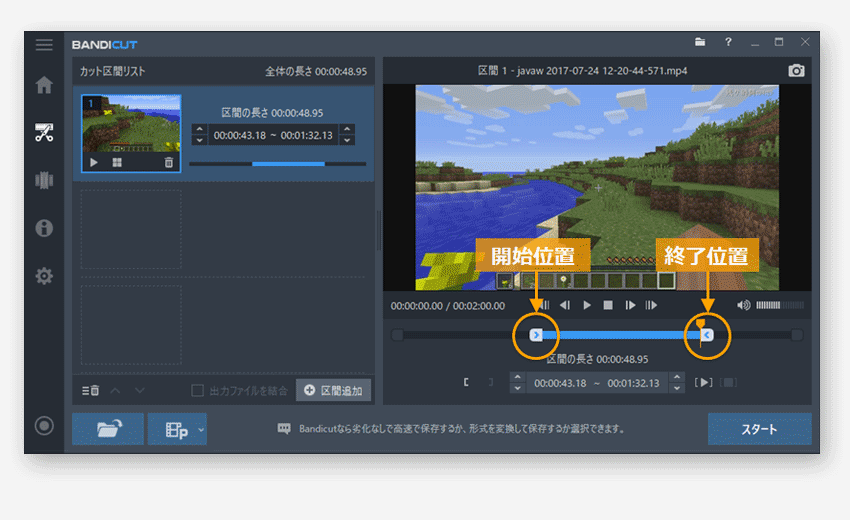Screen dimensions: 850x520
Task: Open the hamburger menu in Bandicut sidebar
Action: [44, 44]
